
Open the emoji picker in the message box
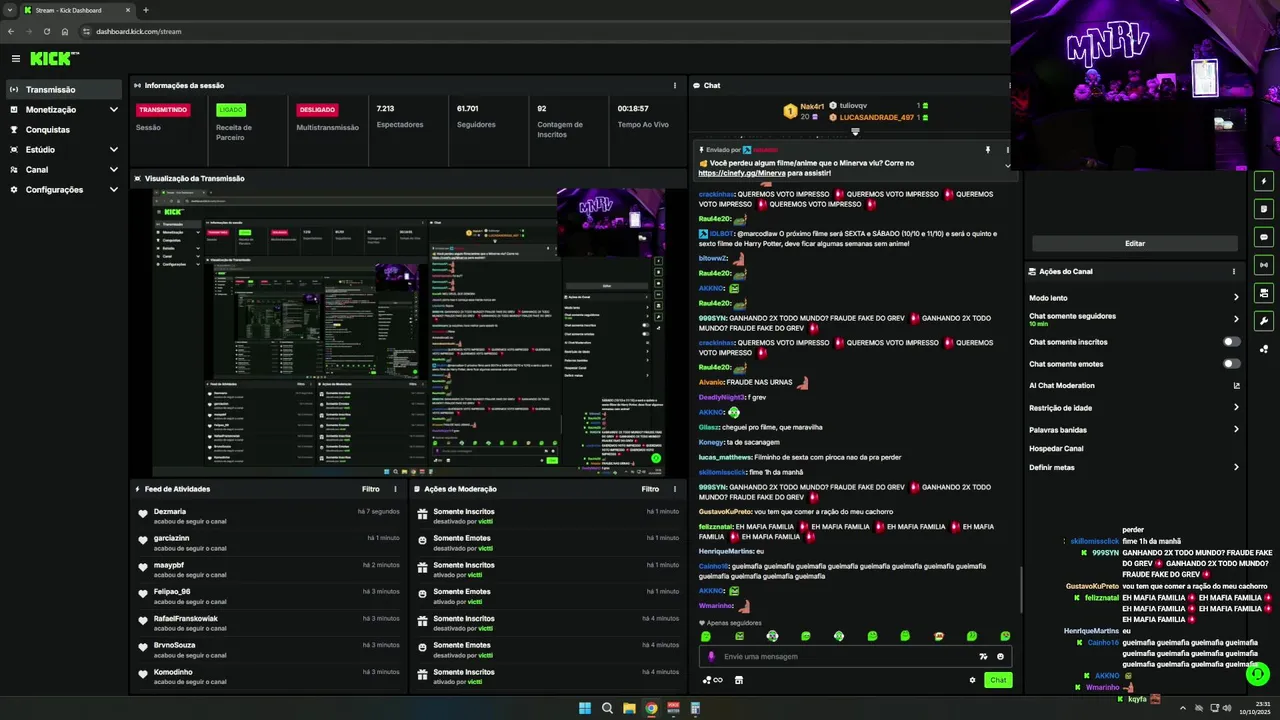tap(1000, 657)
